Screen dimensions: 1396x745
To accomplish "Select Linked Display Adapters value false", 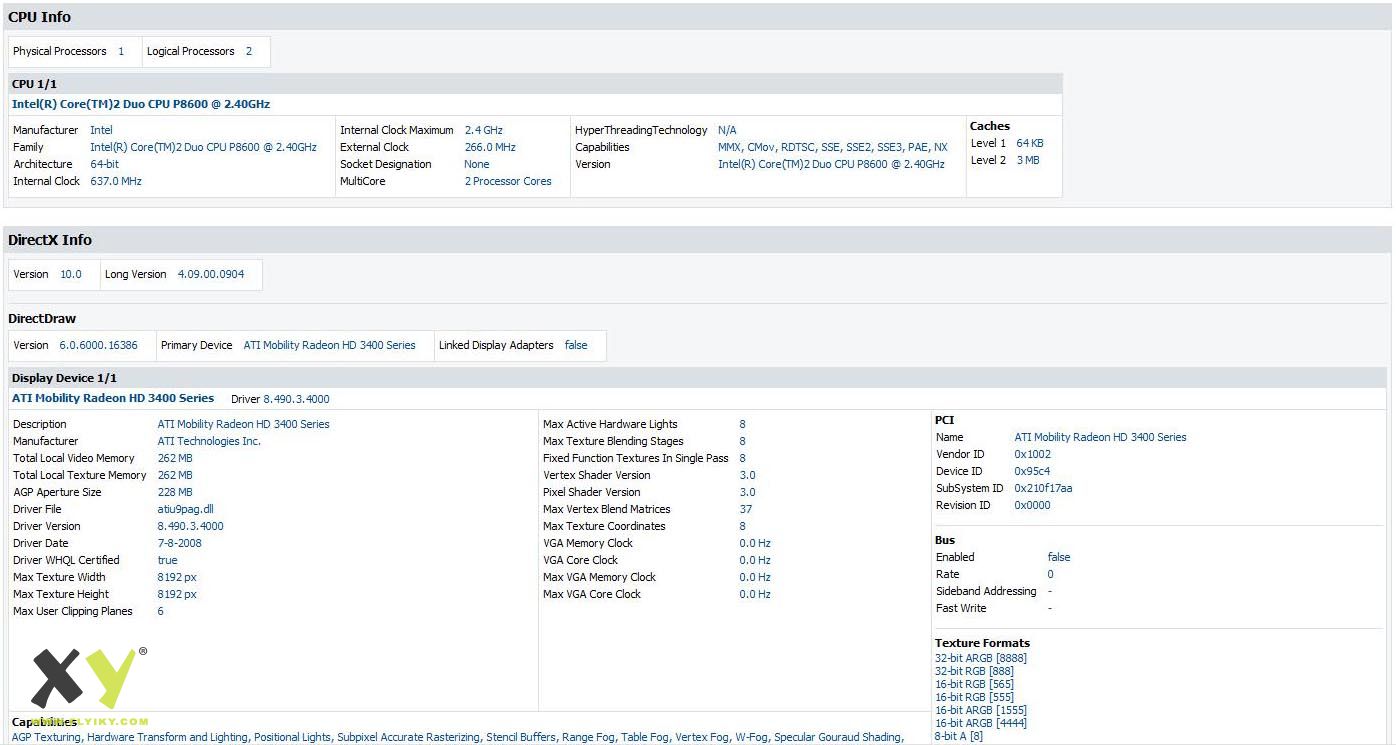I will coord(576,345).
